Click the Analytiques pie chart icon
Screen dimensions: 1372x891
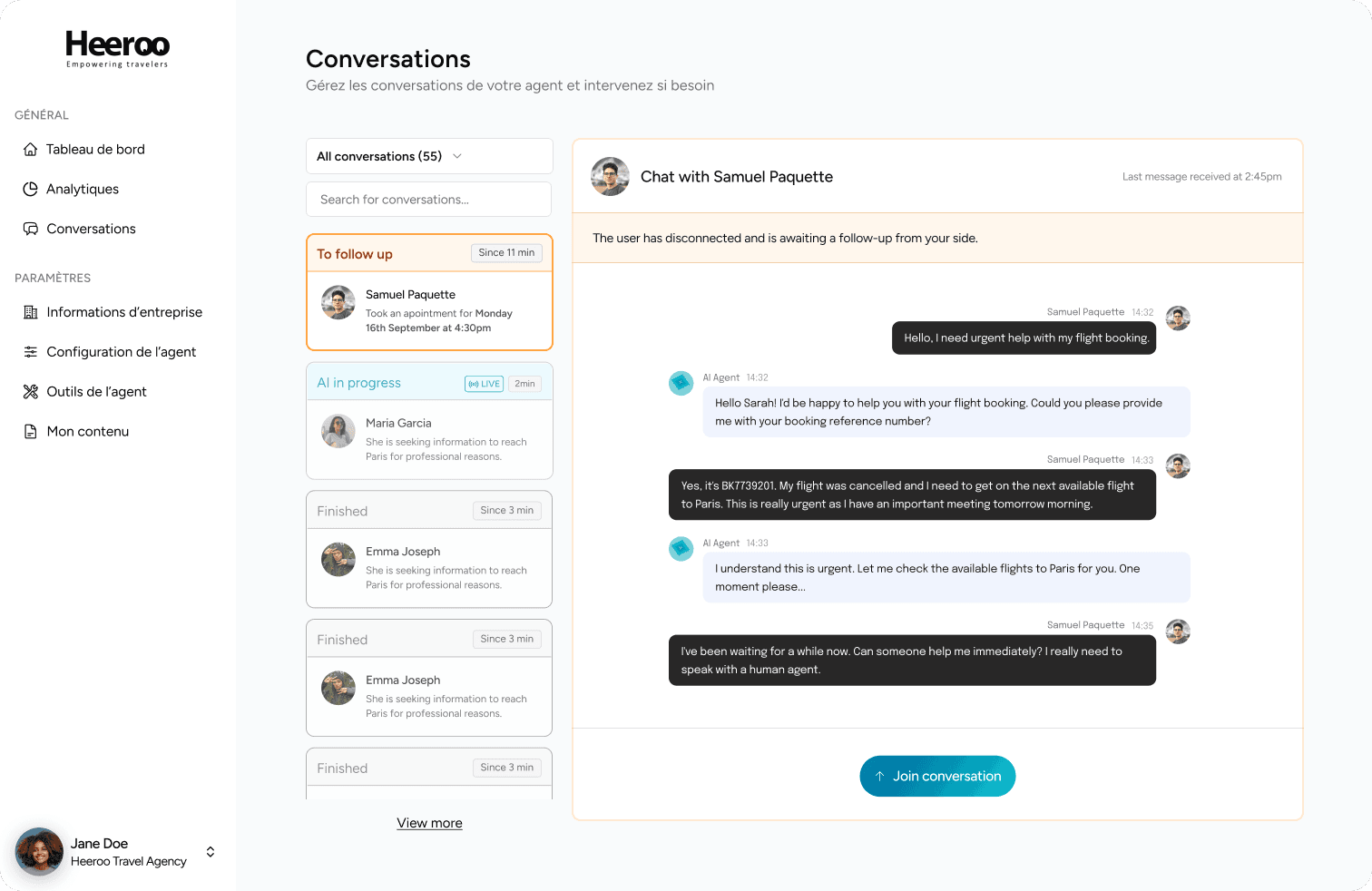31,189
